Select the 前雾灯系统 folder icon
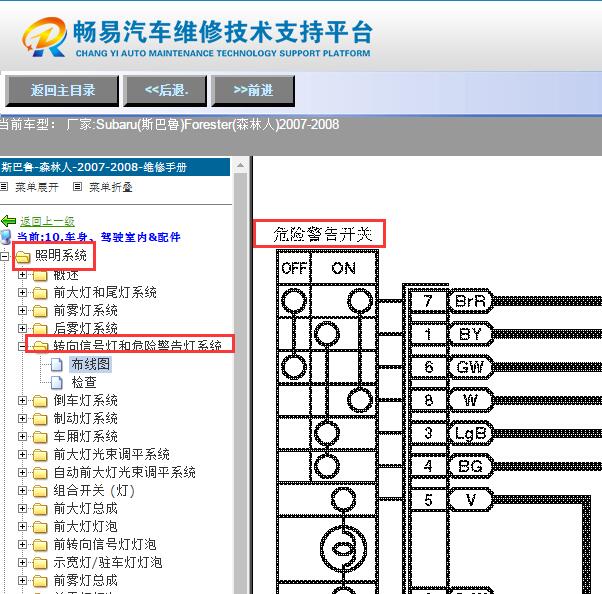The height and width of the screenshot is (594, 602). pos(40,311)
